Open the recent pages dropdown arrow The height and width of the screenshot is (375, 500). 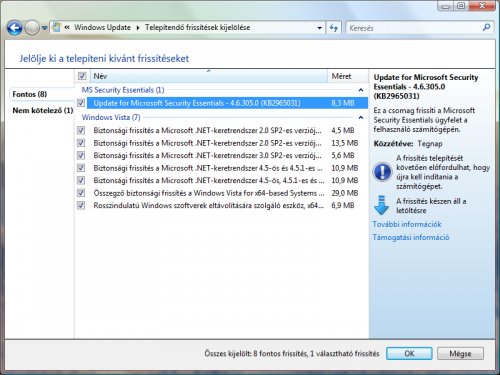(44, 28)
